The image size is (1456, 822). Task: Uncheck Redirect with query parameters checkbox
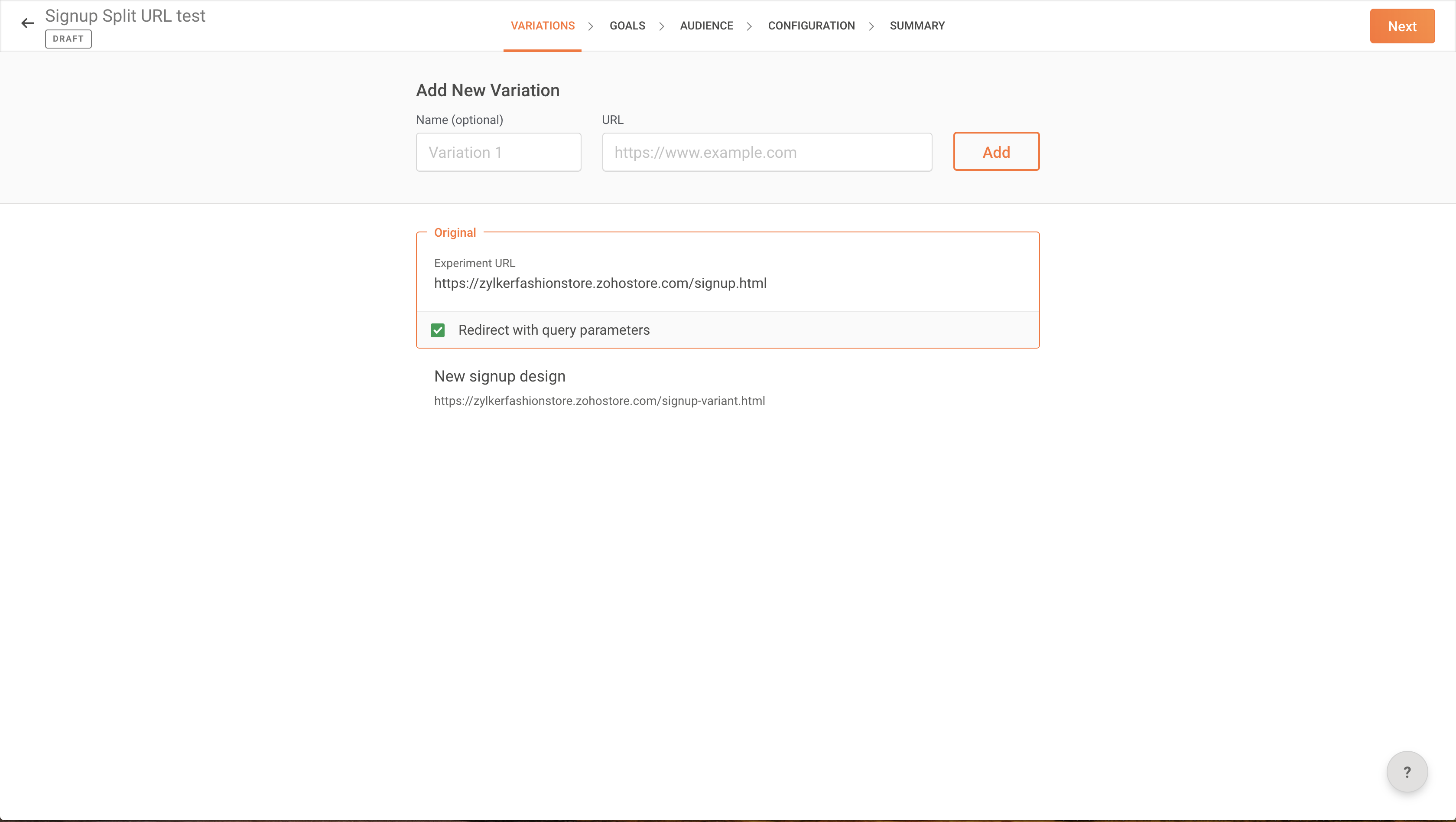(x=438, y=330)
